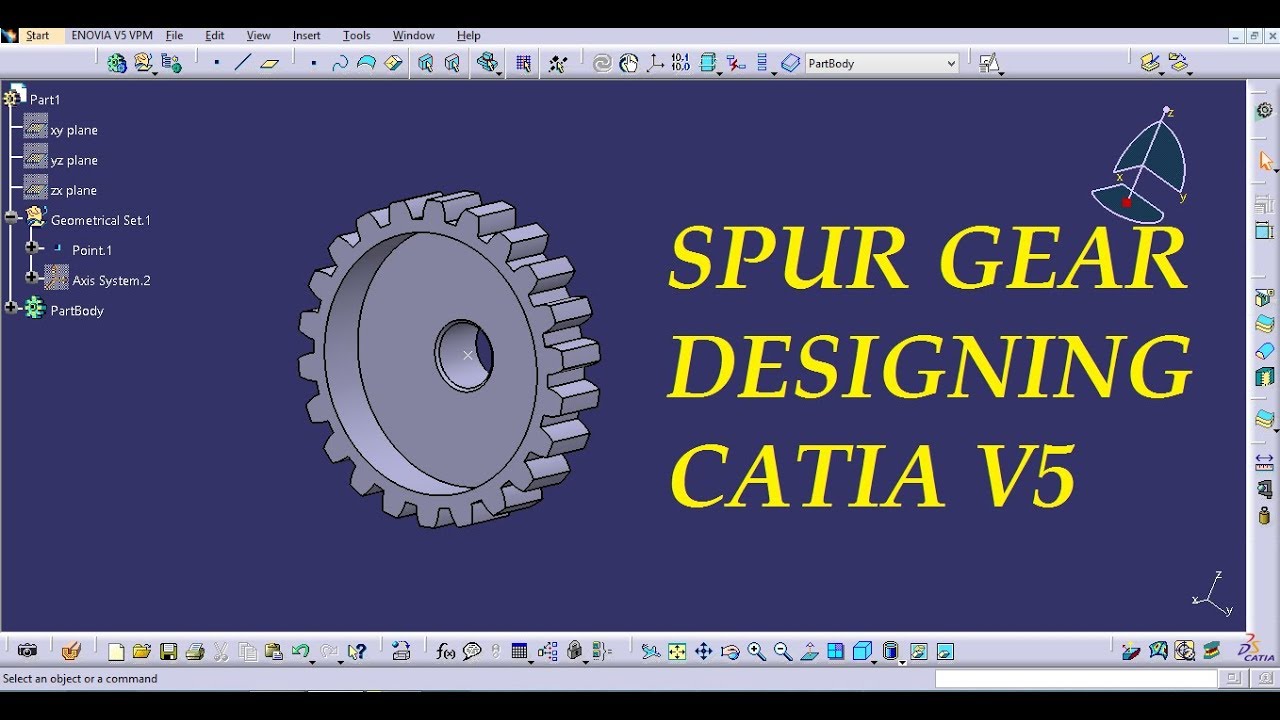Select the Line tool
Image resolution: width=1280 pixels, height=720 pixels.
point(243,63)
